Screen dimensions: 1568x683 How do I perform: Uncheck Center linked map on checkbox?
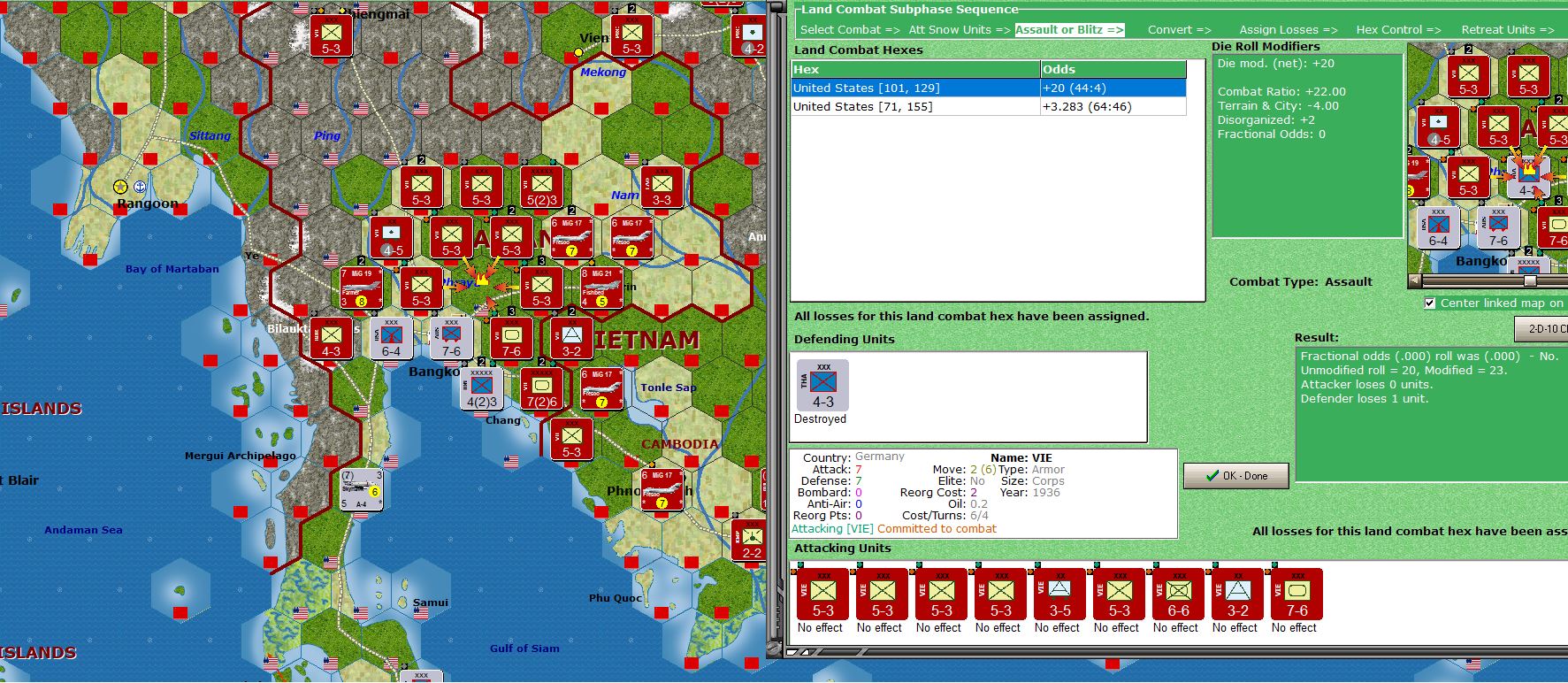click(1430, 303)
